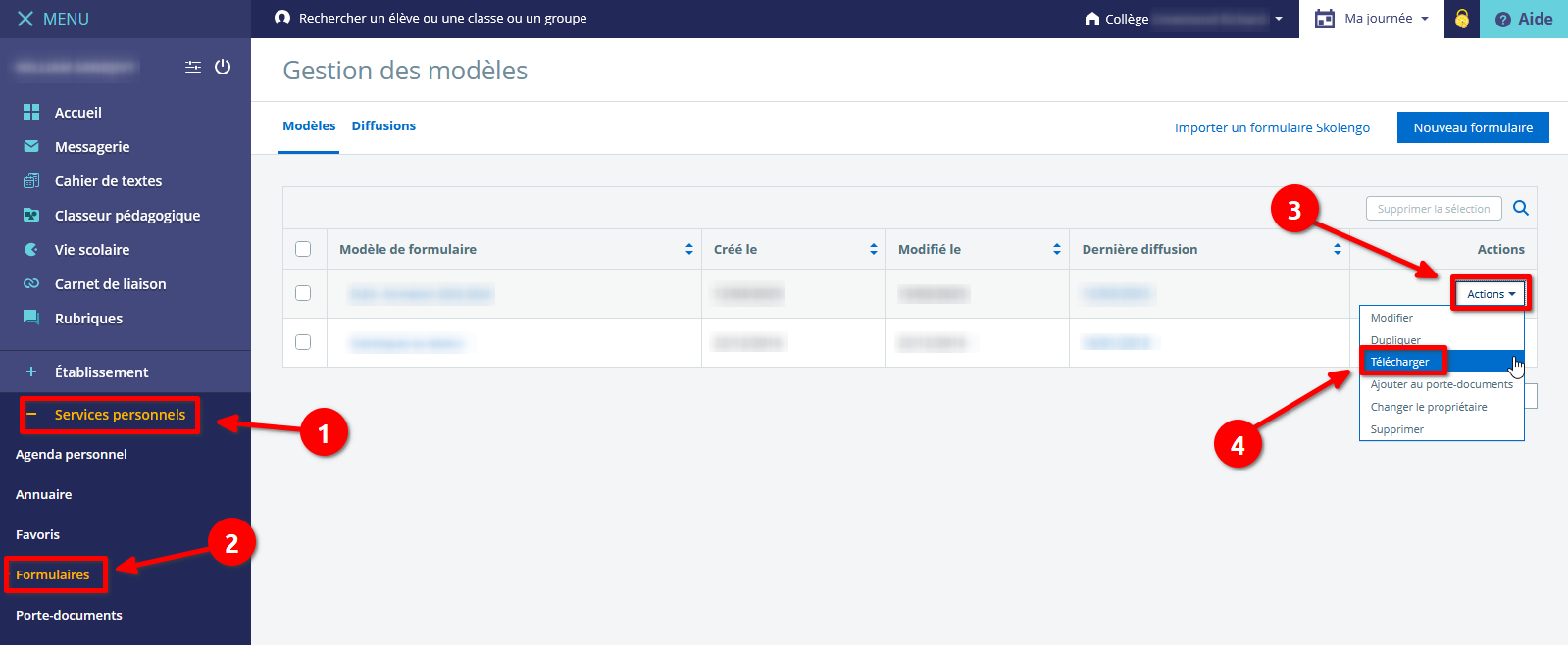Open Messagerie envelope icon in sidebar

31,147
